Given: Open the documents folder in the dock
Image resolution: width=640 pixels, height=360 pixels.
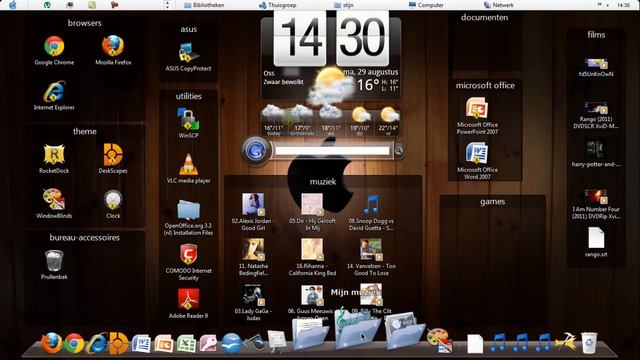Looking at the screenshot, I should (310, 334).
